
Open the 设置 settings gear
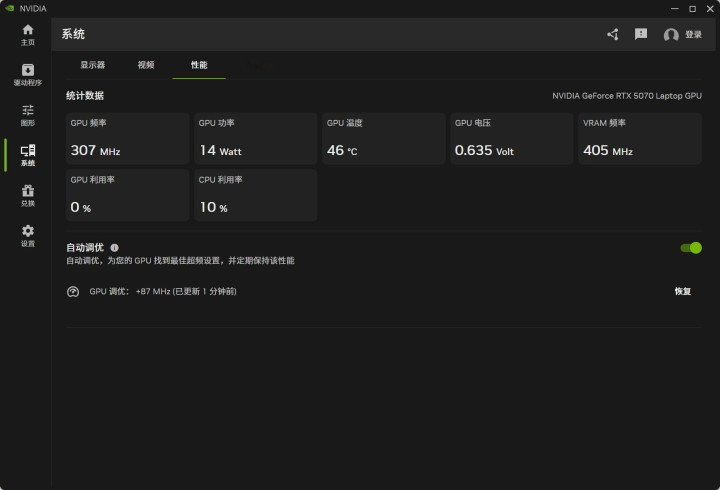click(x=28, y=236)
